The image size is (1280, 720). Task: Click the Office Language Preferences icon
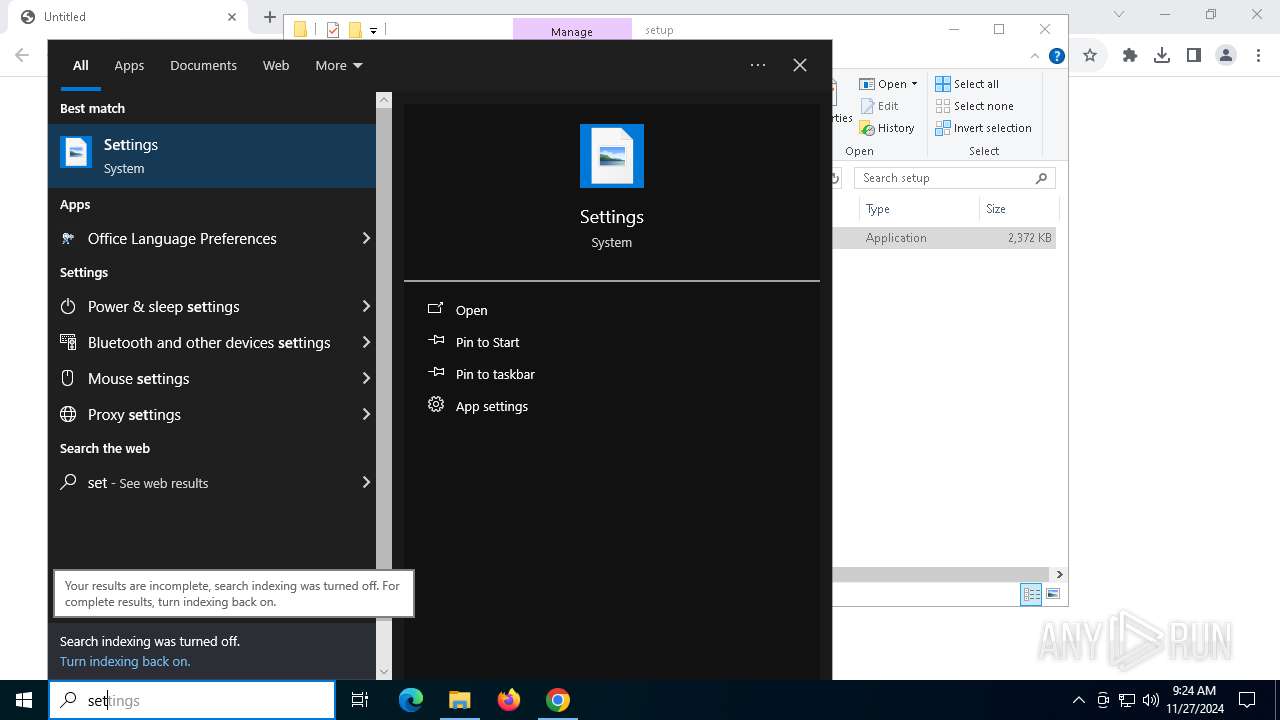coord(68,238)
